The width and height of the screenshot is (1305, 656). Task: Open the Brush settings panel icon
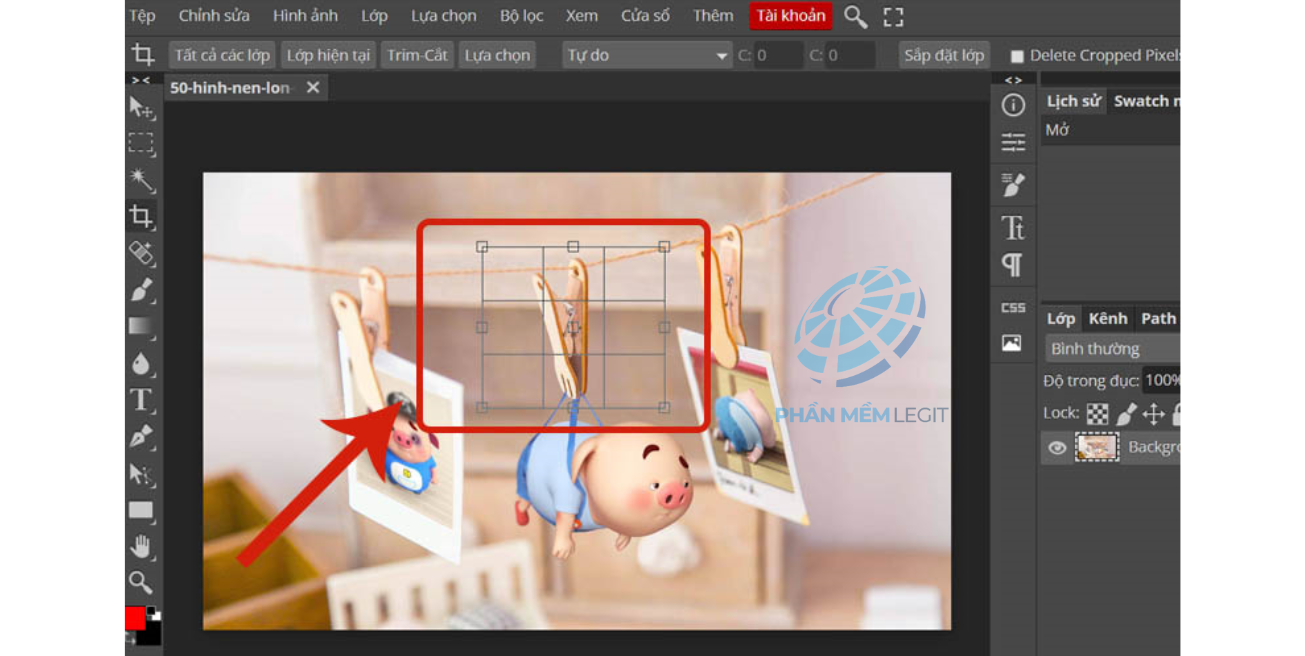[x=1013, y=185]
